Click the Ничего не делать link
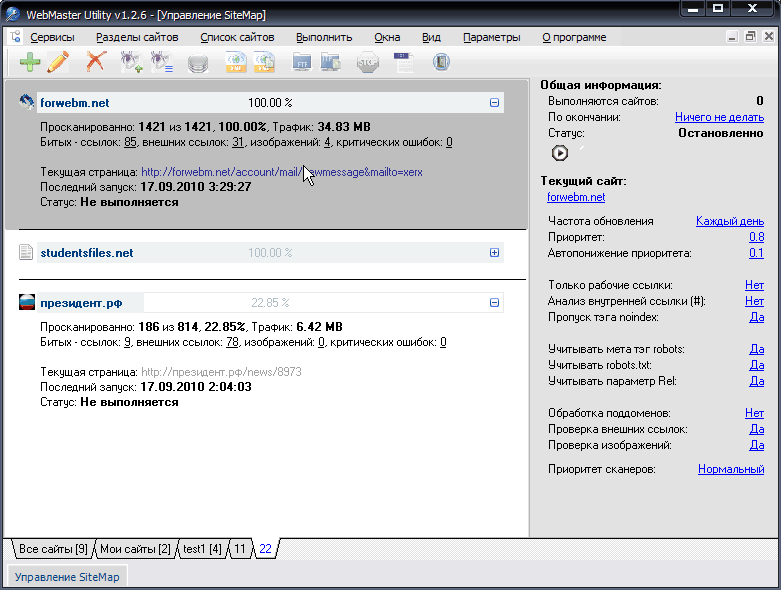The width and height of the screenshot is (781, 590). tap(719, 117)
